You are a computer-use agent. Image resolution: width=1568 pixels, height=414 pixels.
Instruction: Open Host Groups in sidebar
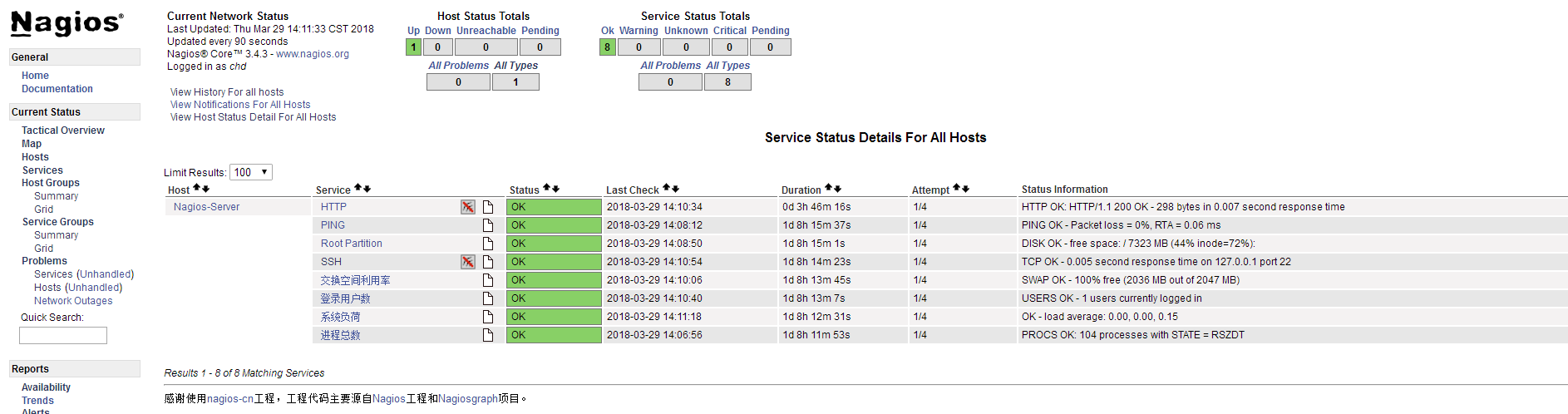[x=51, y=183]
